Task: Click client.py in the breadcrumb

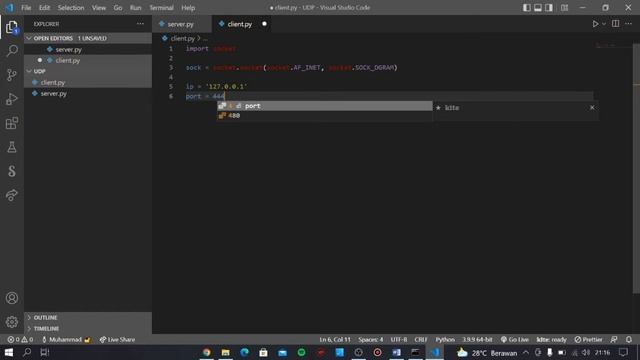Action: pos(182,38)
